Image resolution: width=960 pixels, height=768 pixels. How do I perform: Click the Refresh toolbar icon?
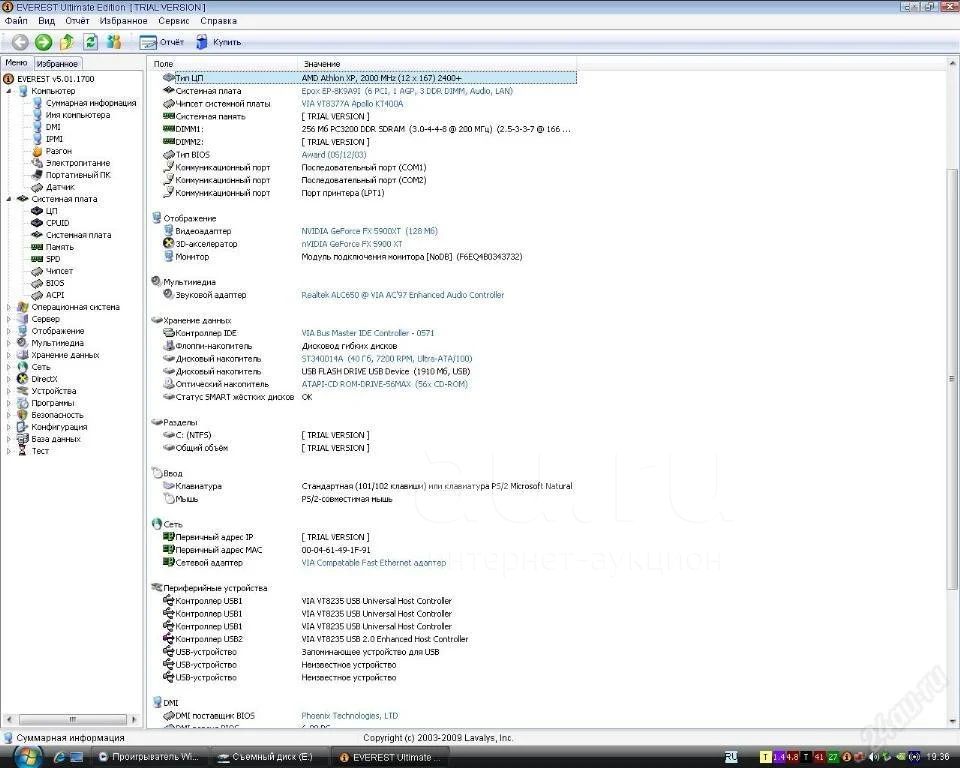91,42
